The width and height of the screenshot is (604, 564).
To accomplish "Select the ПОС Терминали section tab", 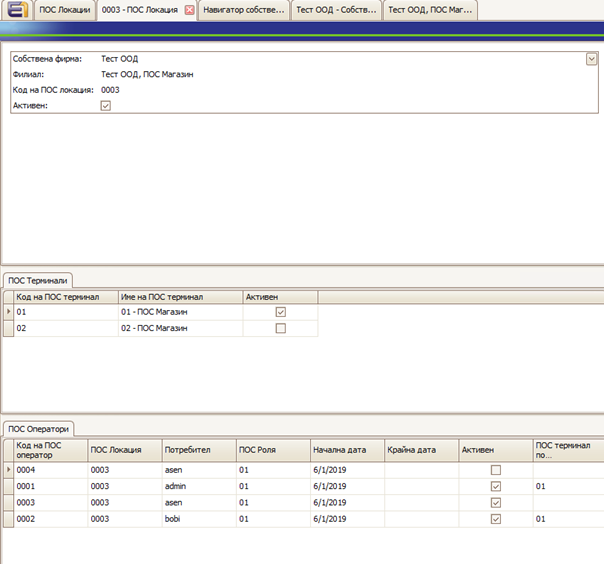I will click(x=36, y=281).
